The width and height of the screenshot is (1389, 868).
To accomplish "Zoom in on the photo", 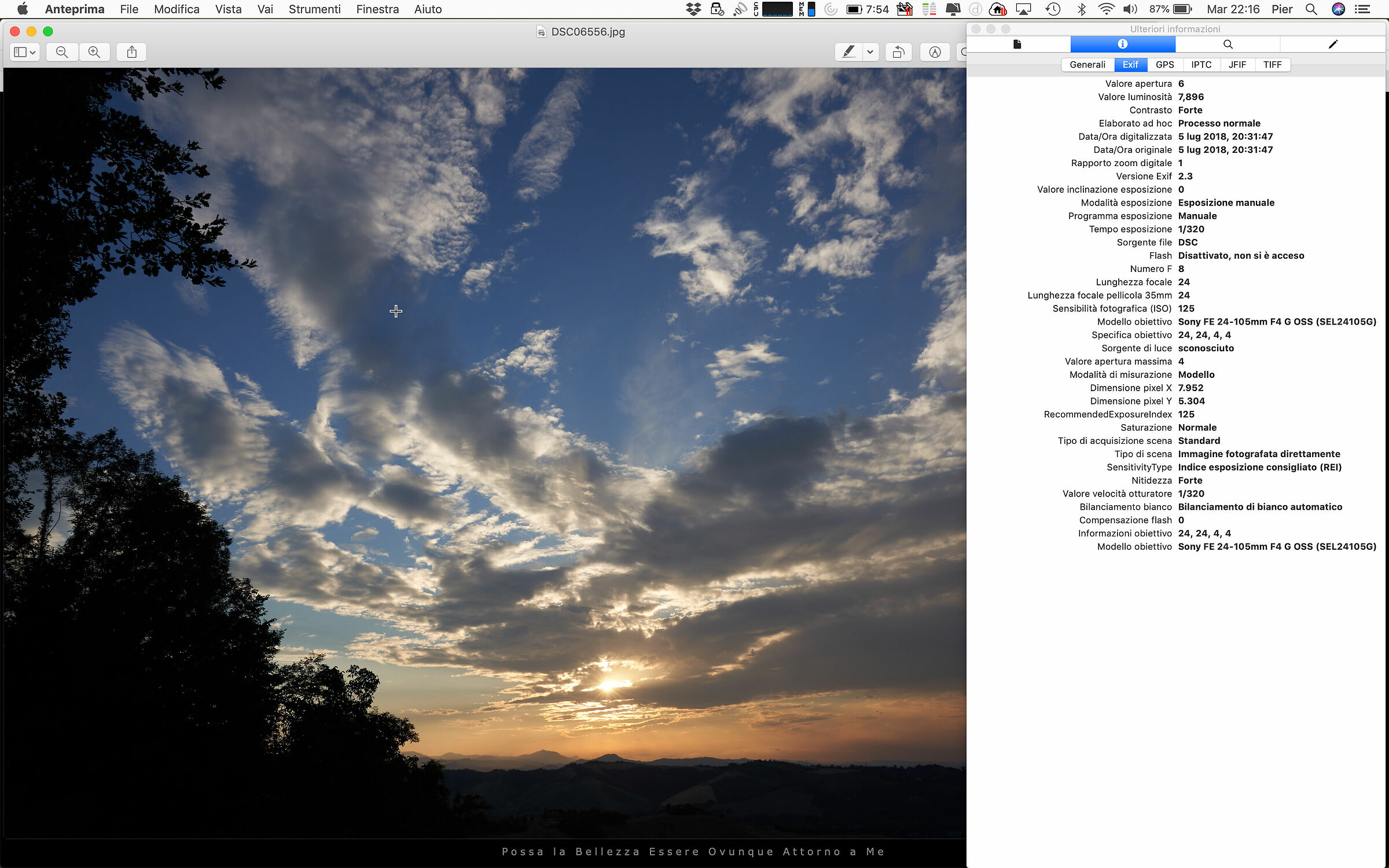I will click(94, 52).
